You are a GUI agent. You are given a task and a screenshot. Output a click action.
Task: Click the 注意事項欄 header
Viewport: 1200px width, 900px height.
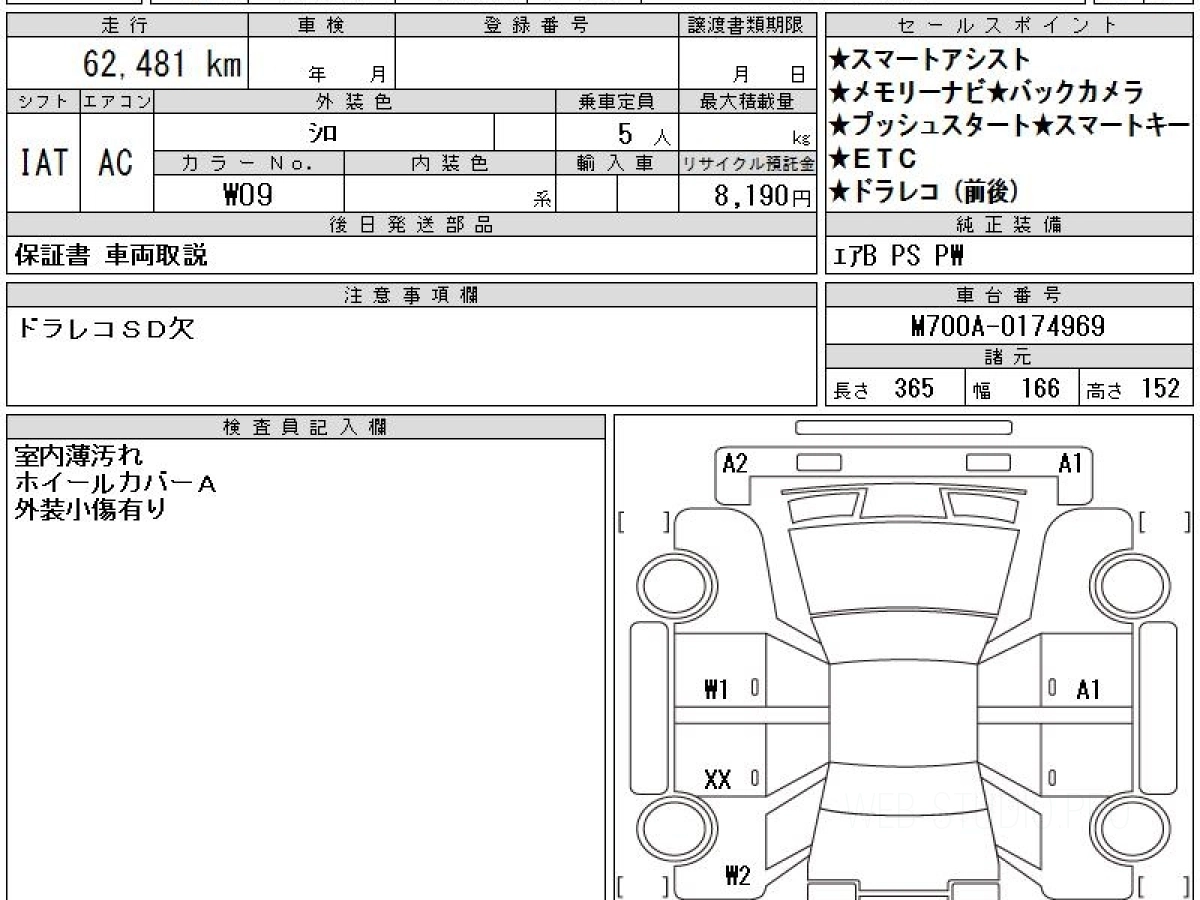coord(412,295)
